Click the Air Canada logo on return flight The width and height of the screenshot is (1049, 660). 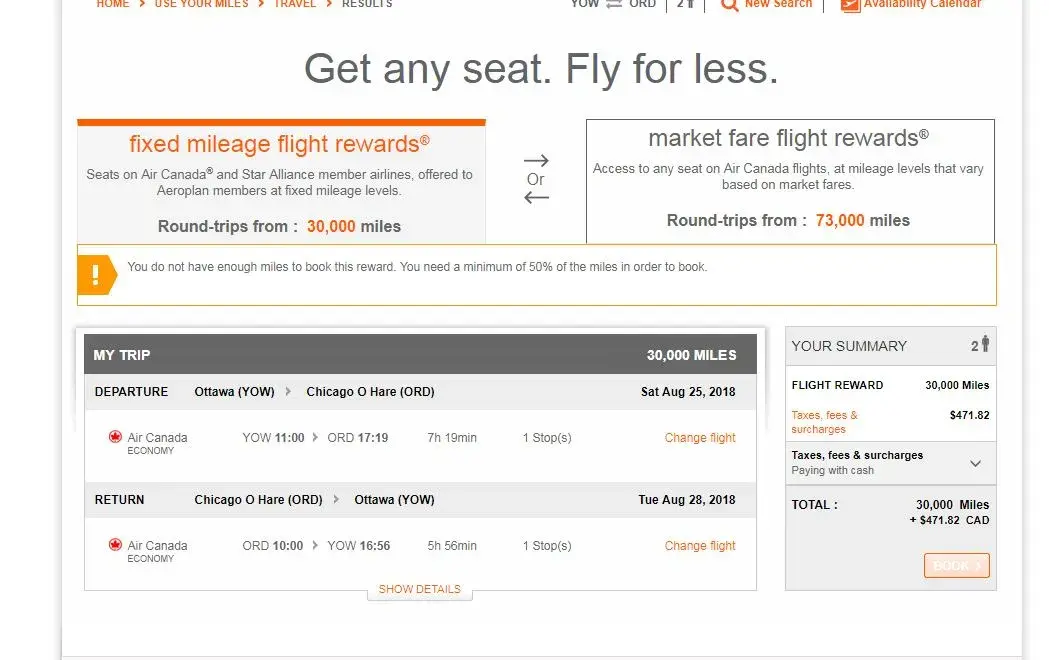tap(115, 545)
